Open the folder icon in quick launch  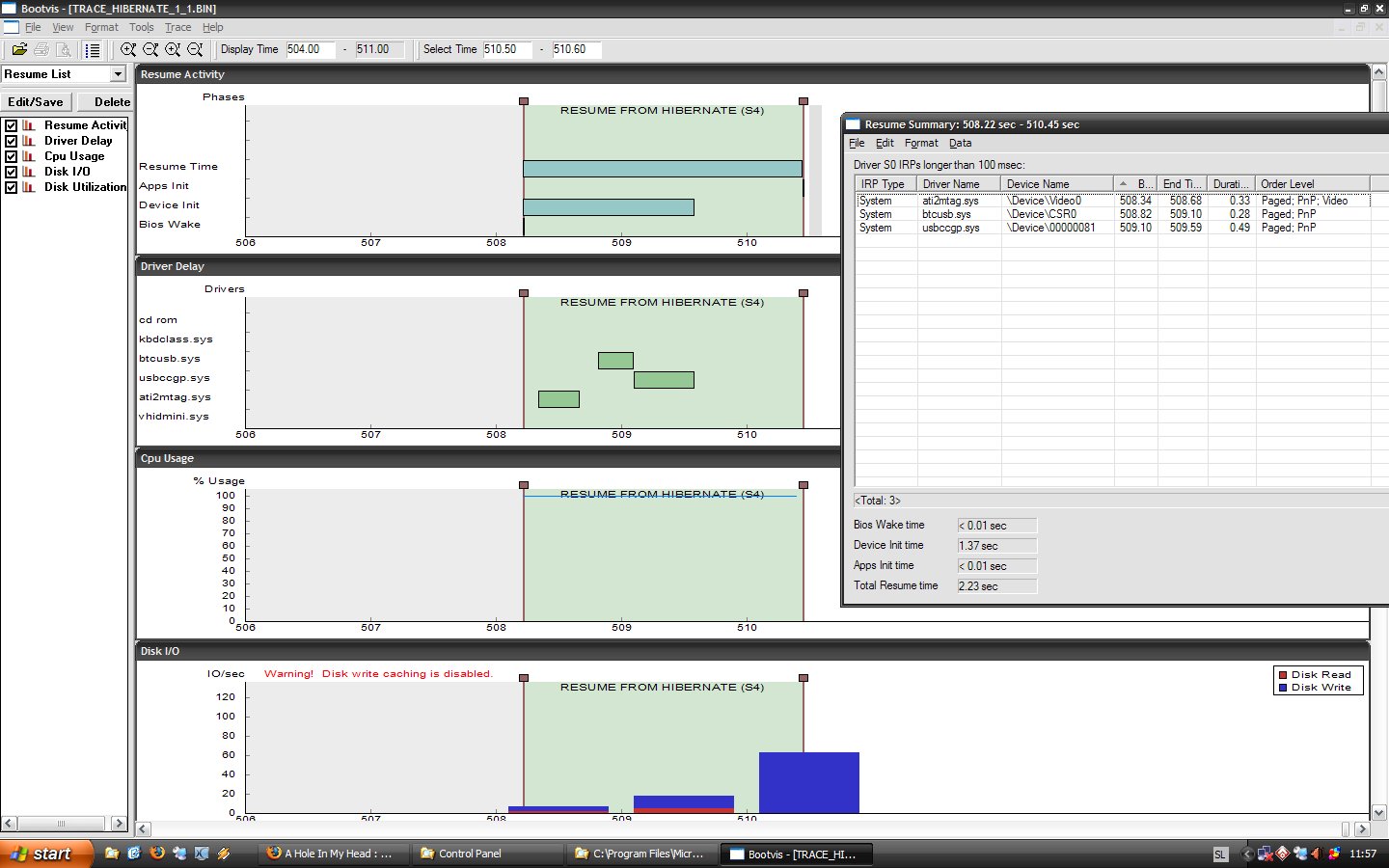112,854
